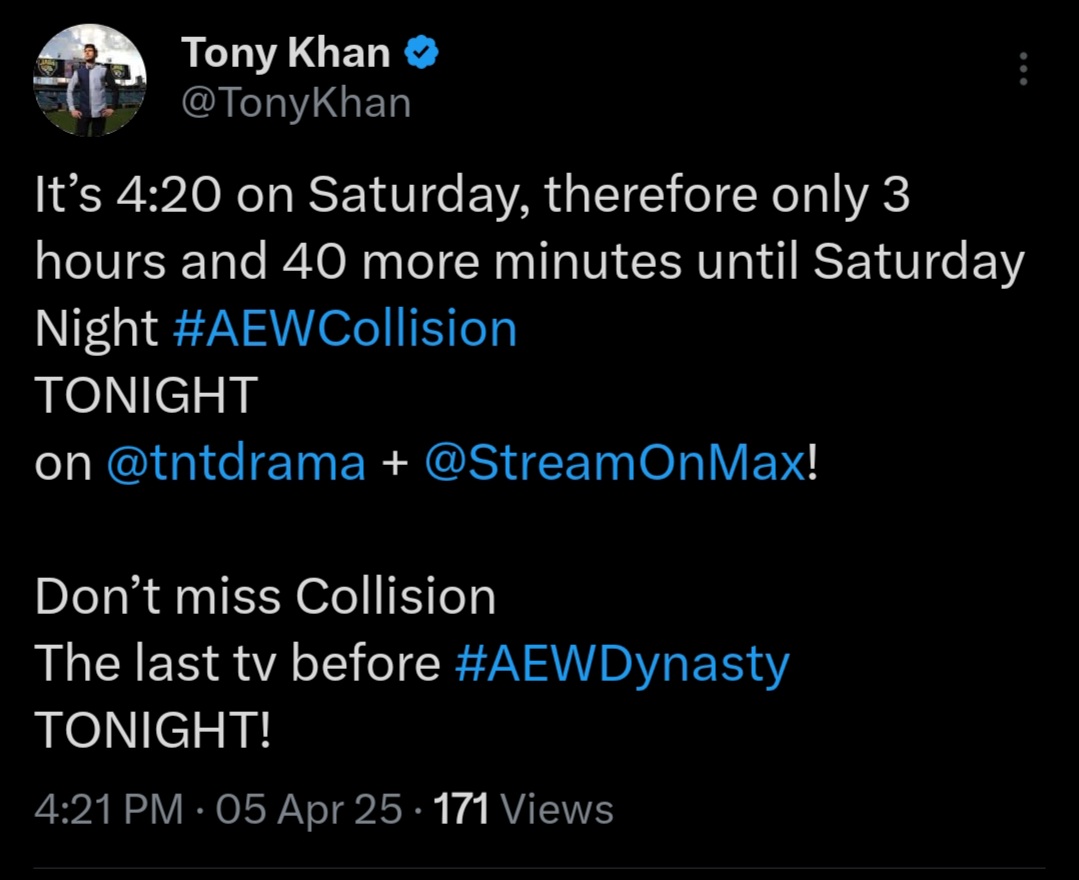Viewport: 1079px width, 880px height.
Task: Click the first standalone TONIGHT line
Action: pos(147,396)
